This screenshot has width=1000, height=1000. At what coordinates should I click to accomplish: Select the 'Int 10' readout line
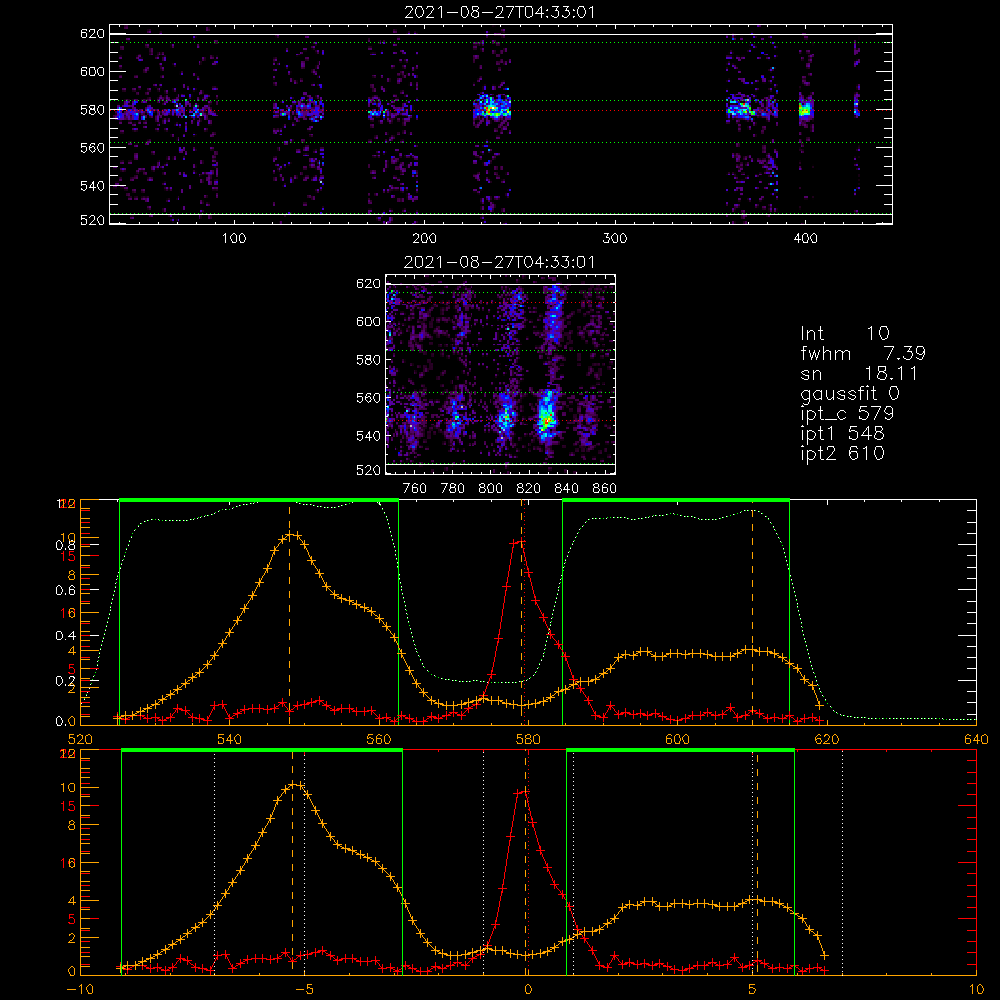click(x=844, y=334)
